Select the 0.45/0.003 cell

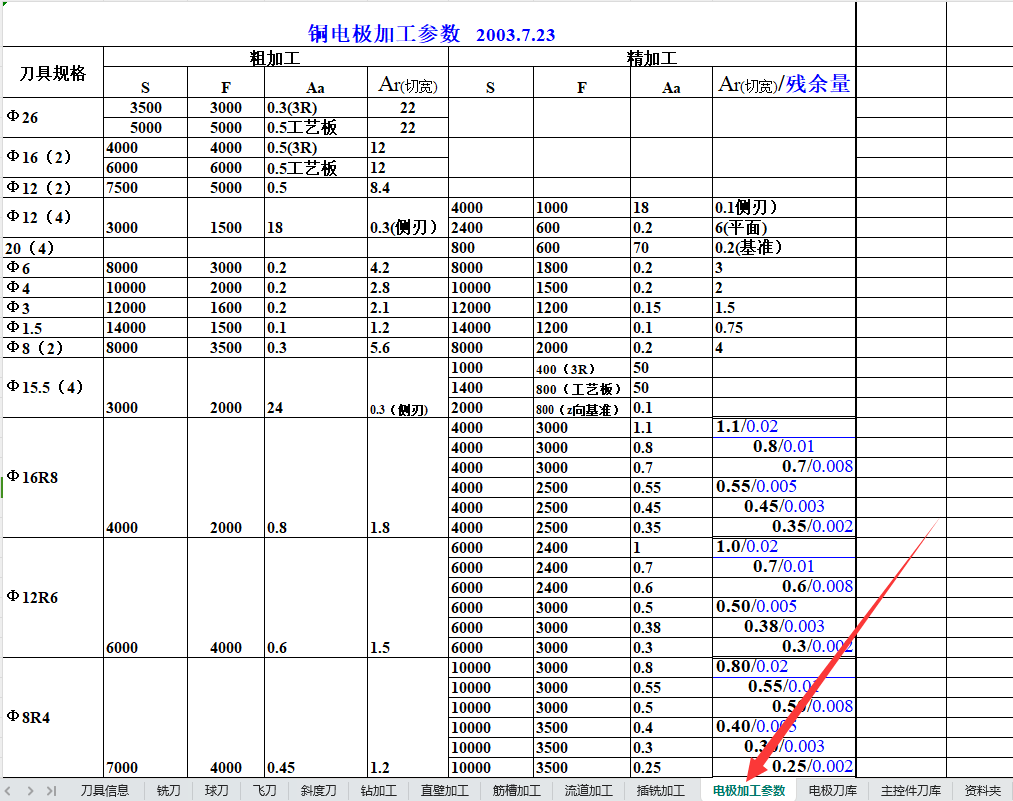784,507
